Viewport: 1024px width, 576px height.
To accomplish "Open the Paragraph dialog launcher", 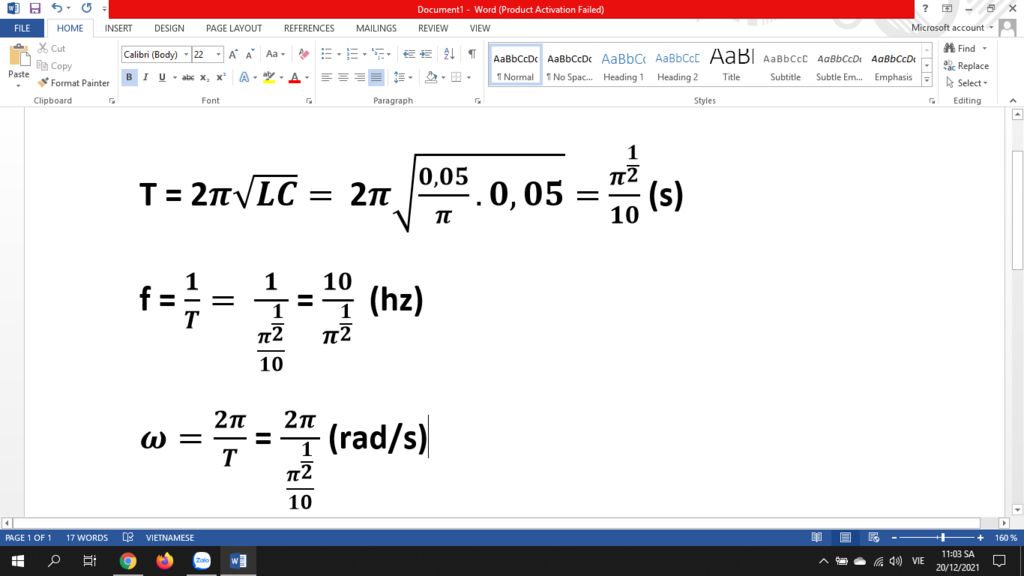I will click(x=477, y=101).
